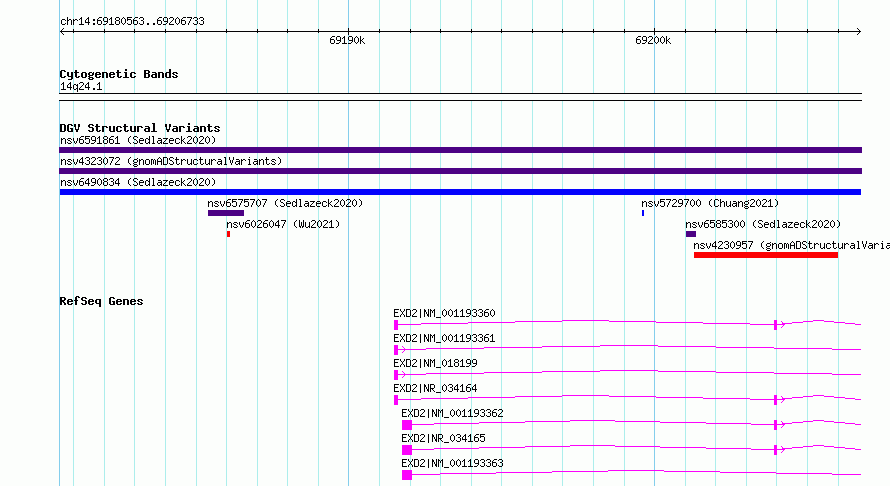Click first exon block of EXD2|NR_034165
The height and width of the screenshot is (486, 890).
407,450
